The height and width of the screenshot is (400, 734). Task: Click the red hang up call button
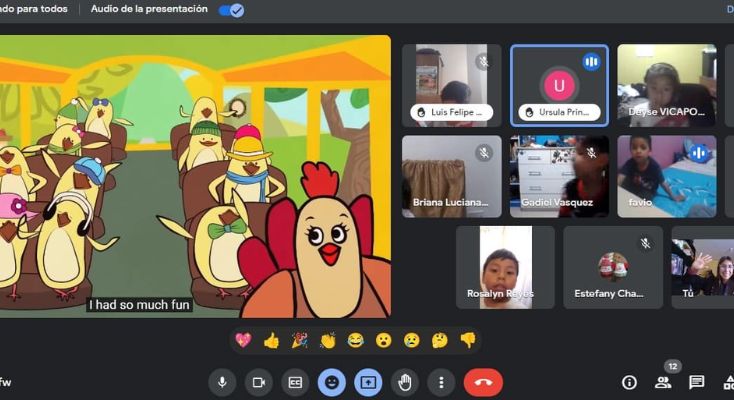click(483, 382)
